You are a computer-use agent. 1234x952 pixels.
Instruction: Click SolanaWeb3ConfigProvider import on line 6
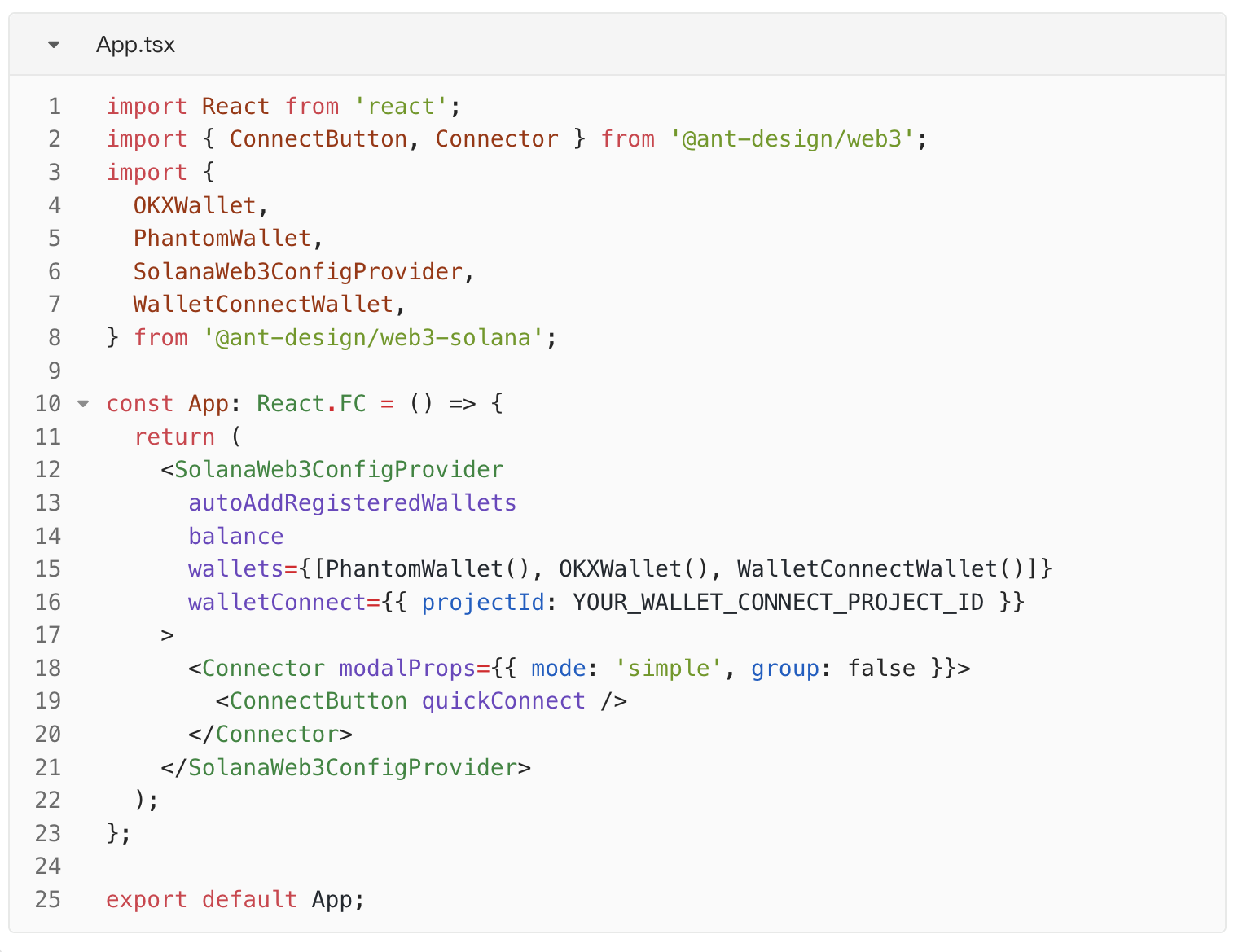click(x=298, y=272)
